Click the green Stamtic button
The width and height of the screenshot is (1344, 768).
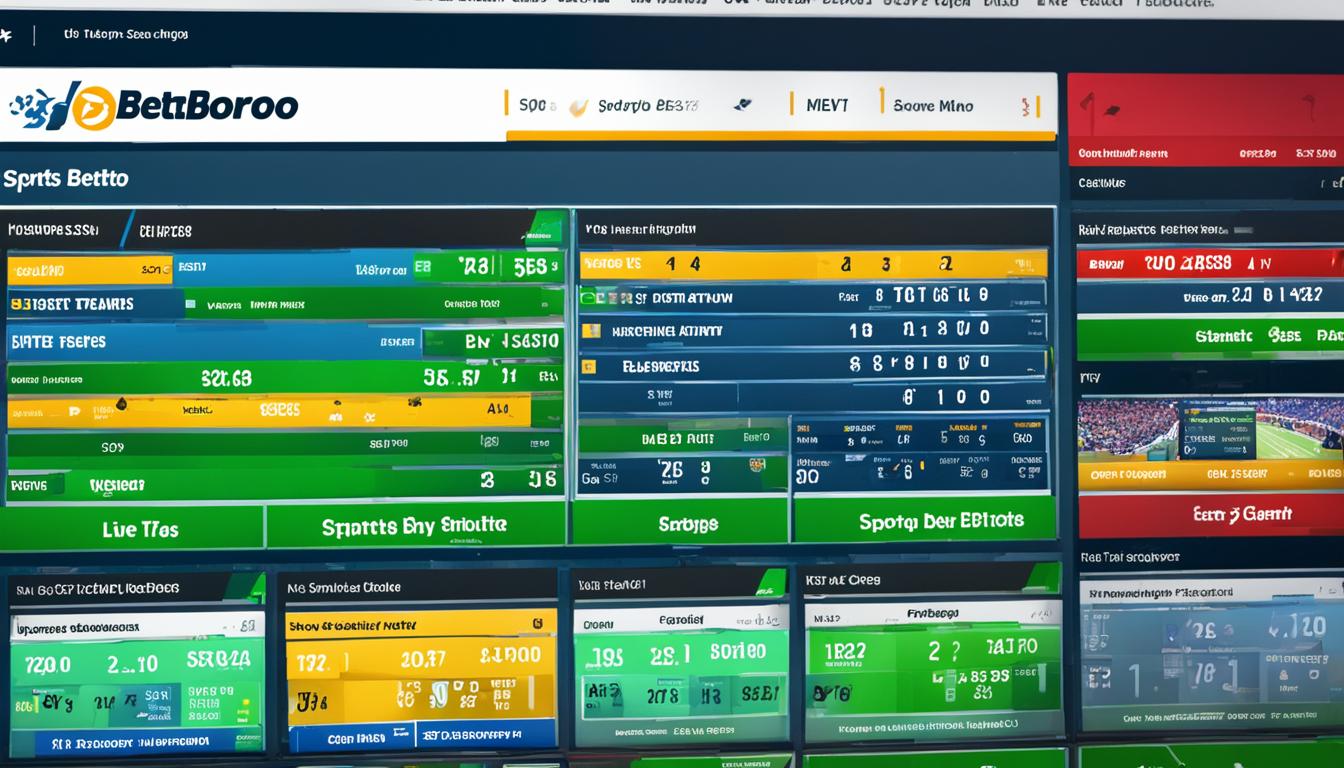pos(1211,337)
